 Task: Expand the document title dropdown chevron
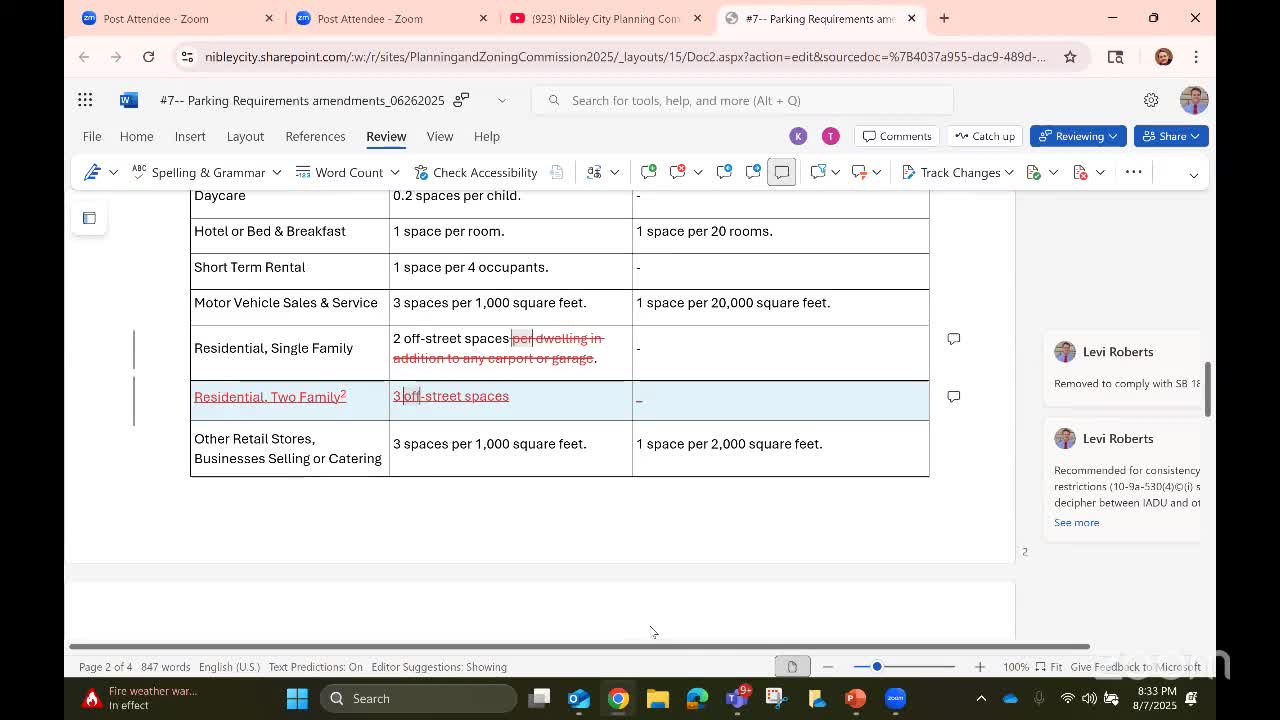coord(502,100)
